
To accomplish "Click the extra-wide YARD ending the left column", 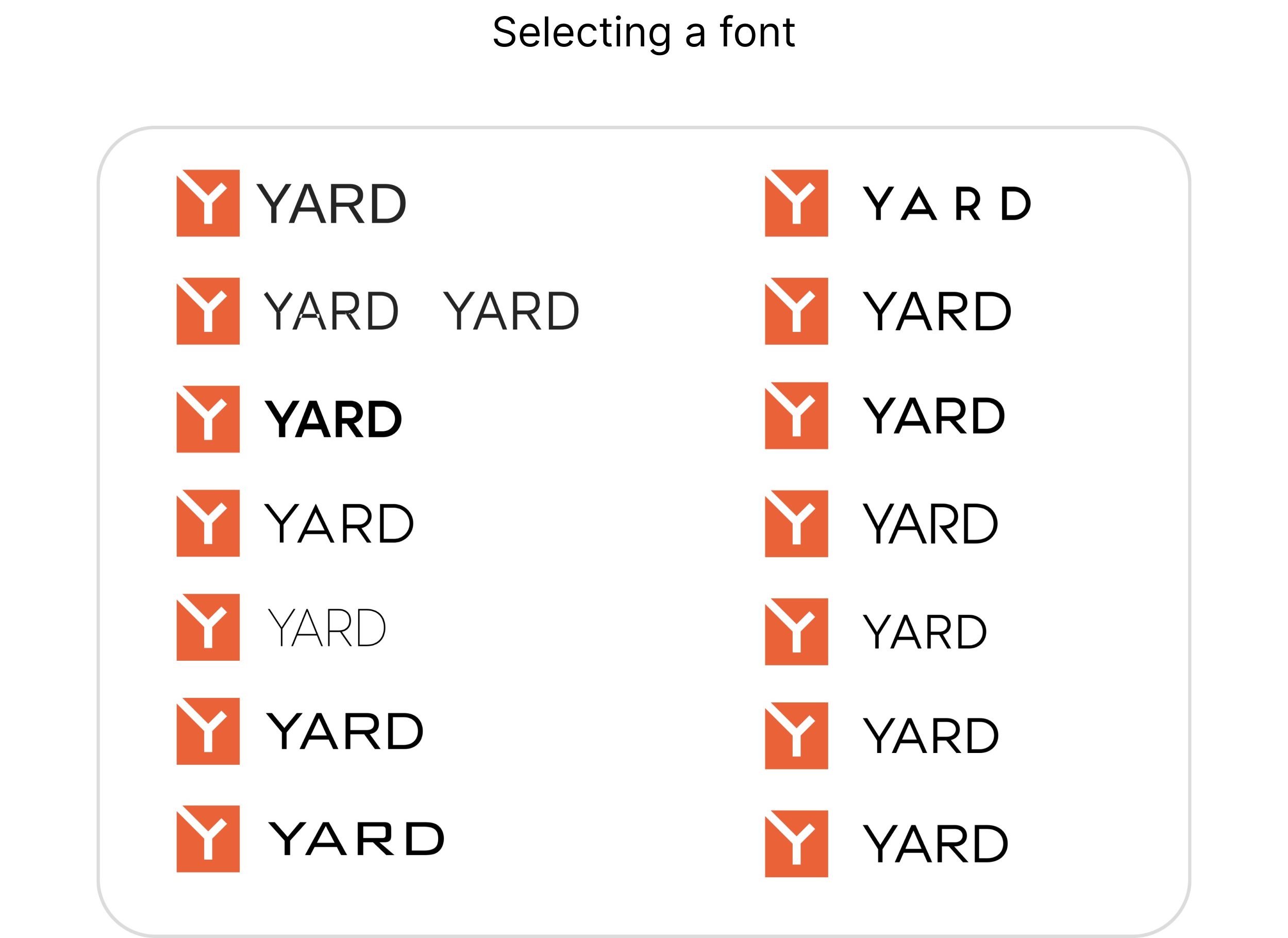I will pos(356,839).
